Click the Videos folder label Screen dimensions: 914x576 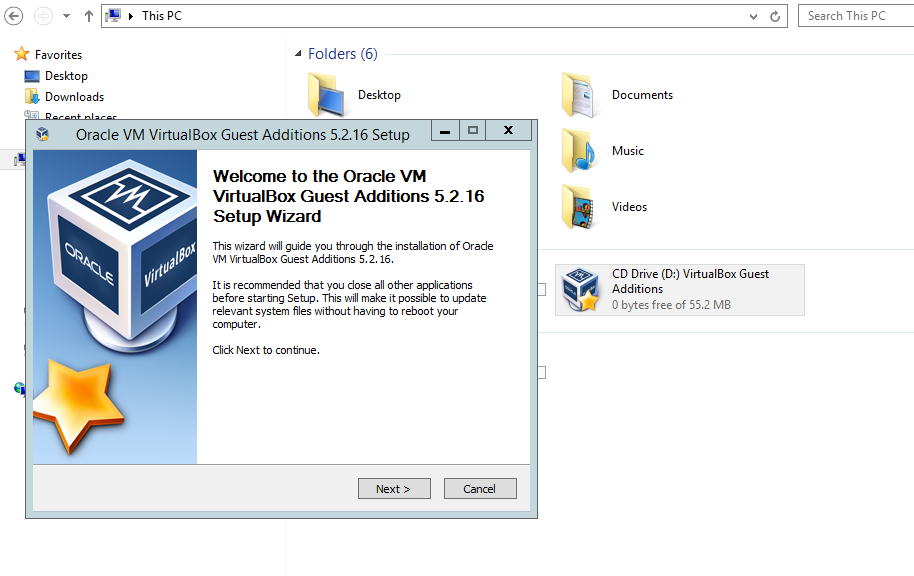(630, 207)
